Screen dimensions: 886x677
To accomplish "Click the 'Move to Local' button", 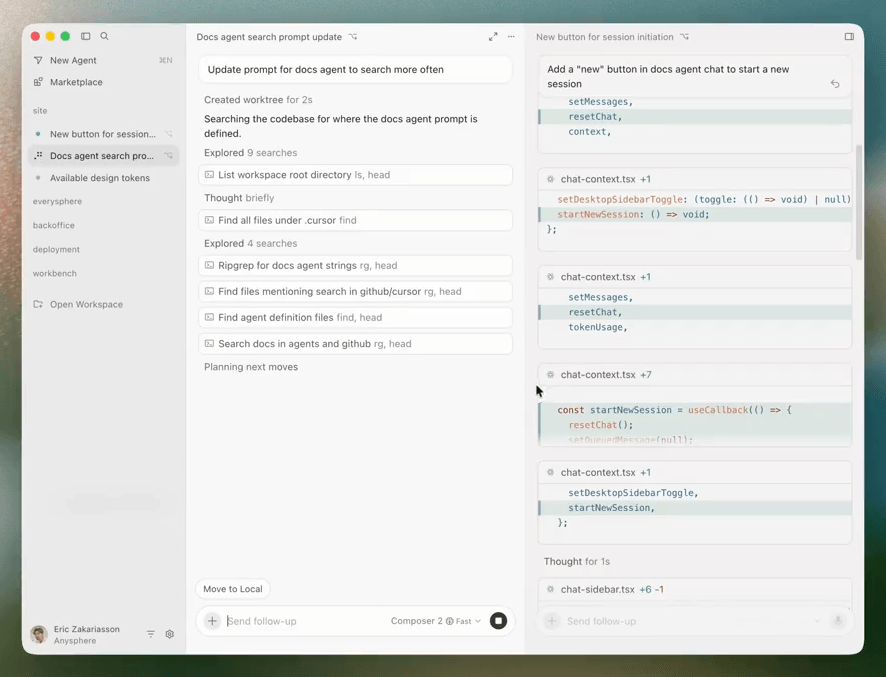I will click(x=233, y=589).
